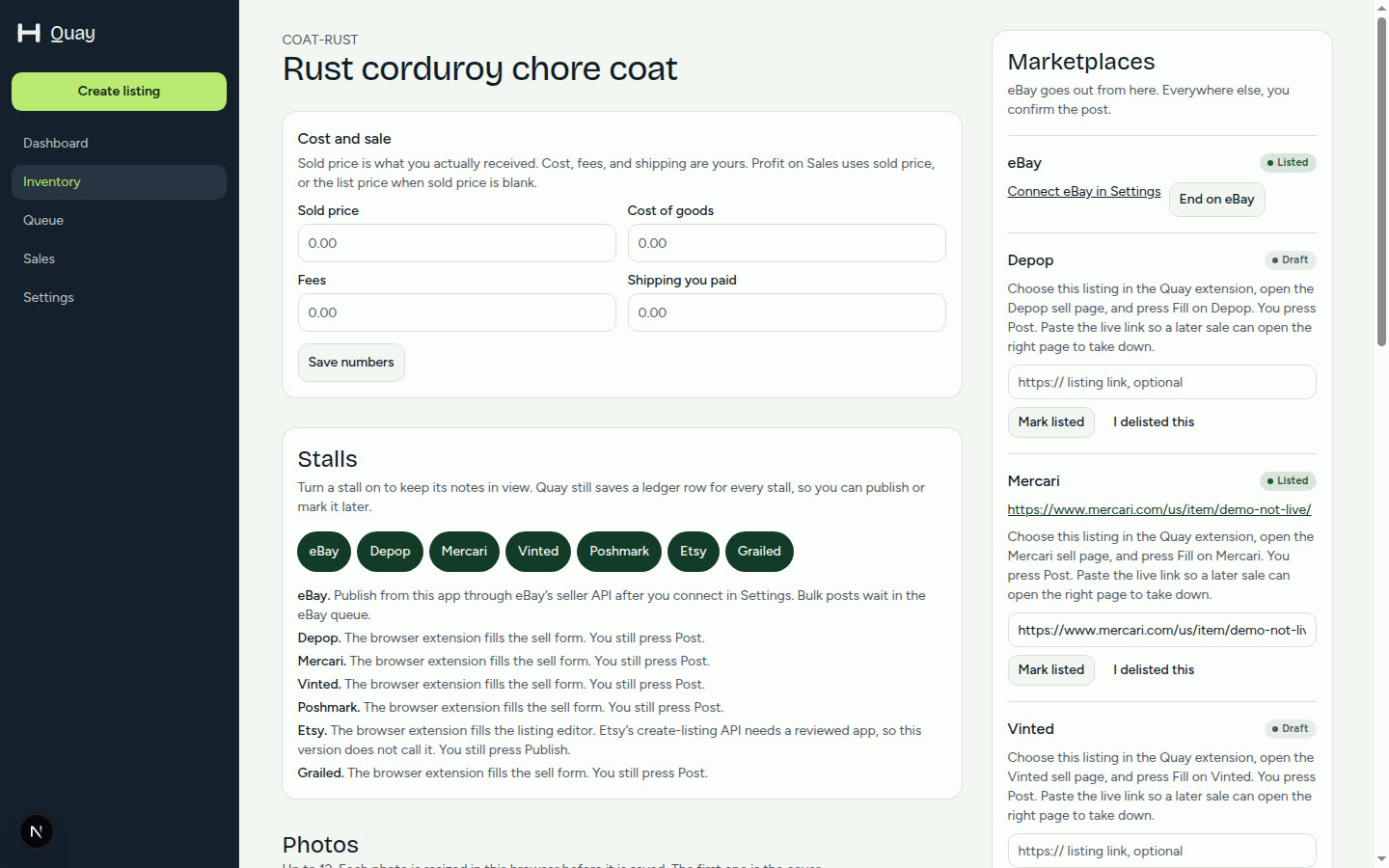Click into the Fees input

click(x=457, y=312)
